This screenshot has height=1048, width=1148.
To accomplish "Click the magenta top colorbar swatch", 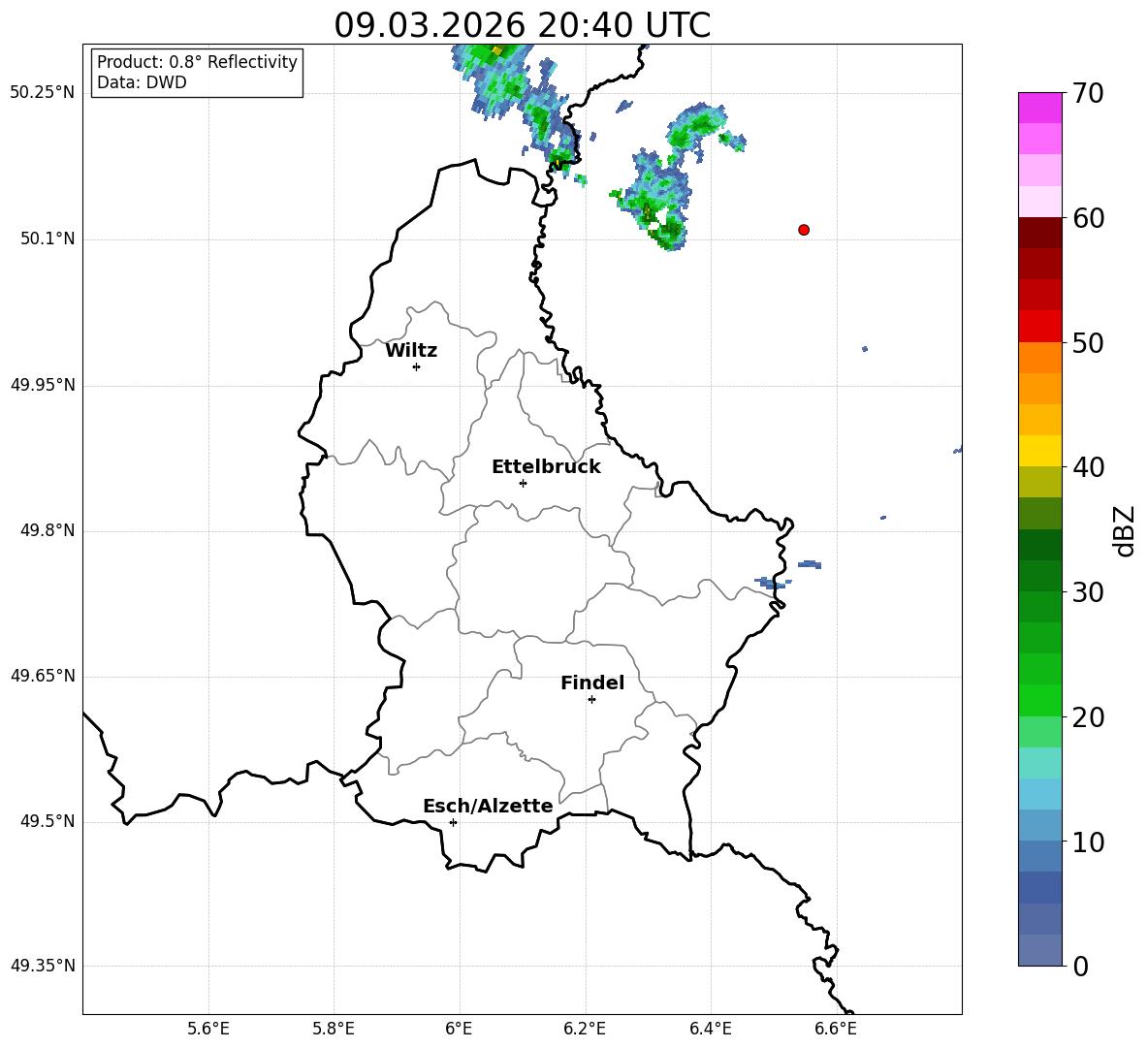I will (x=1040, y=108).
